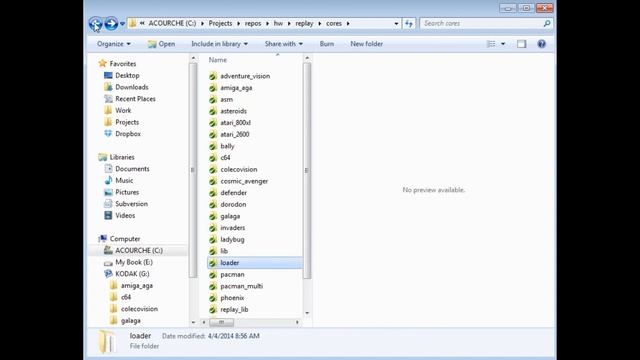
Task: Open address bar history dropdown arrow
Action: [396, 24]
